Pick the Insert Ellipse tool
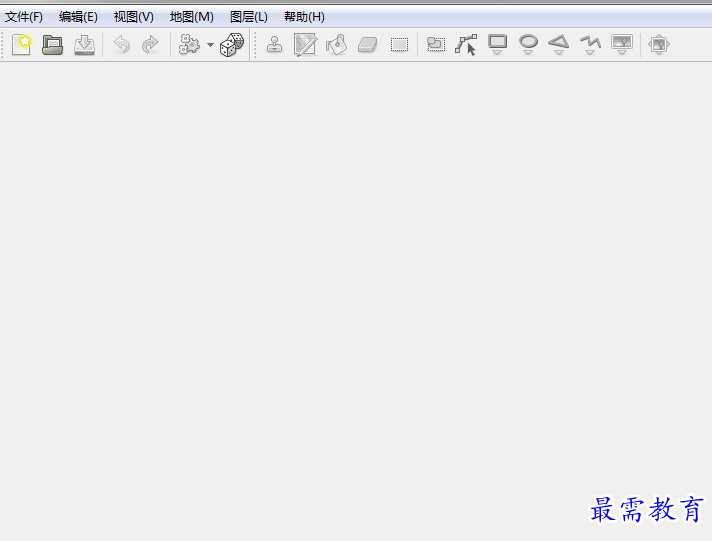Screen dimensions: 712x541 pyautogui.click(x=528, y=45)
